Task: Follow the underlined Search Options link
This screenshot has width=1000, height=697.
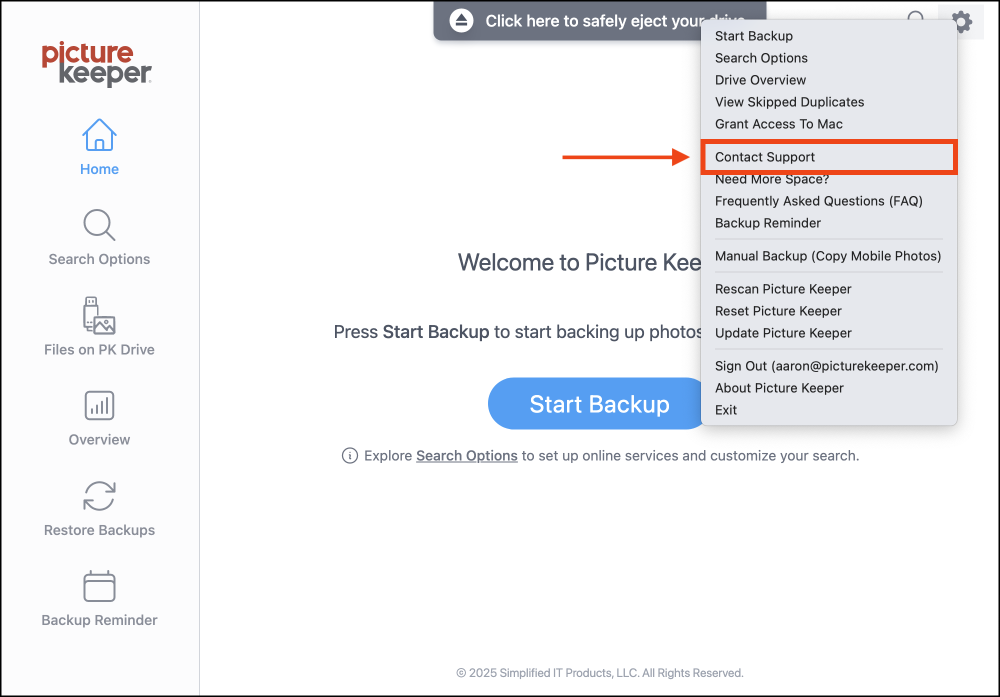Action: click(466, 456)
